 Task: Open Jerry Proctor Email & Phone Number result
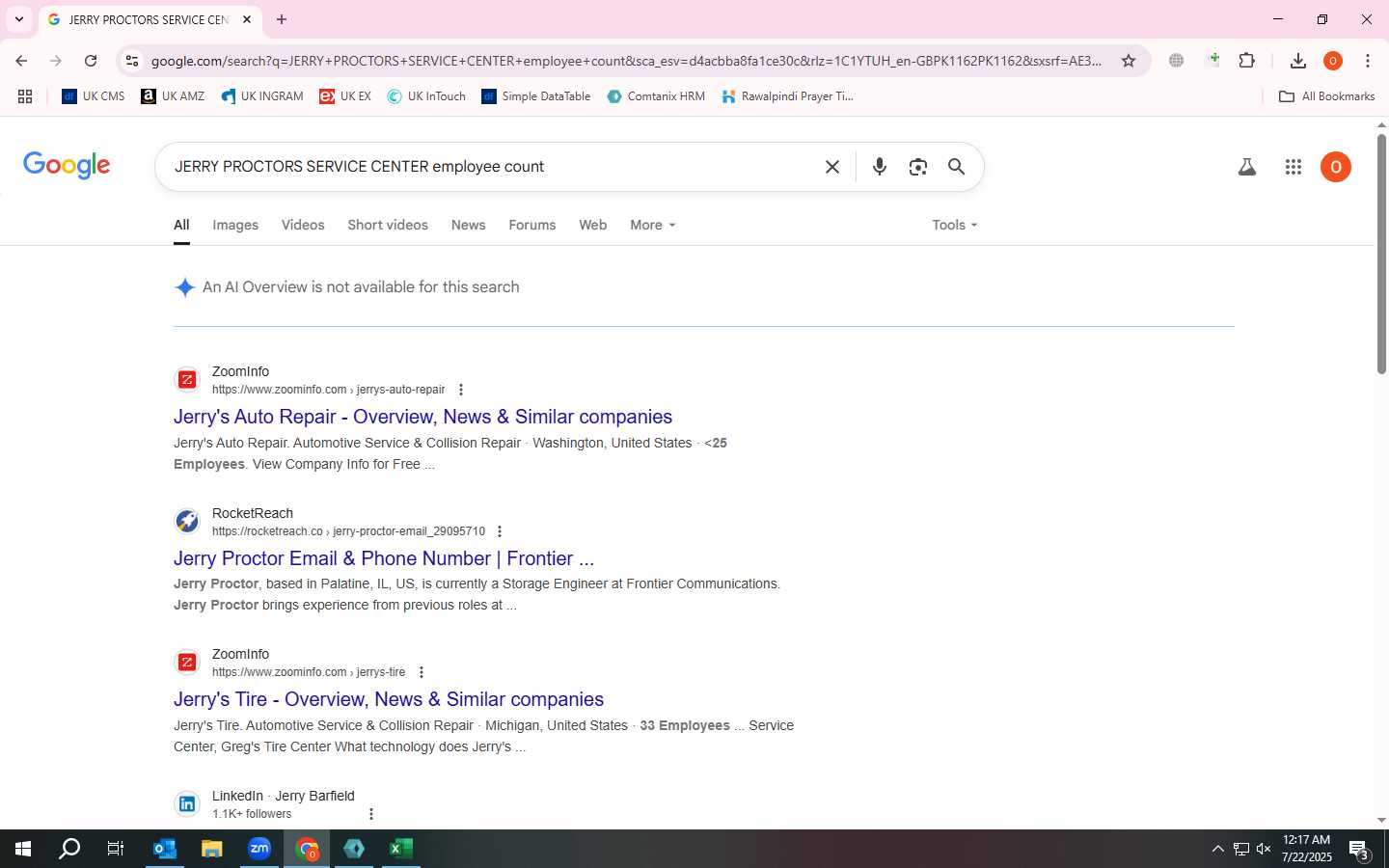[x=384, y=558]
